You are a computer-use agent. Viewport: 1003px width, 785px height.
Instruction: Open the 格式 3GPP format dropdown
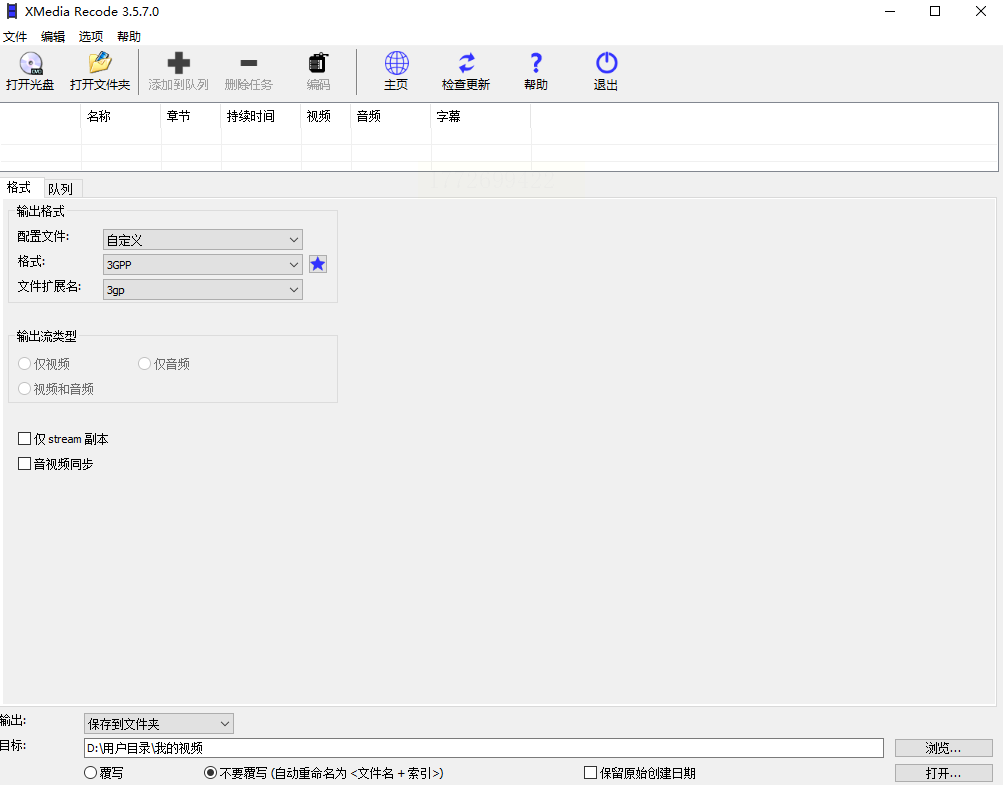click(203, 265)
